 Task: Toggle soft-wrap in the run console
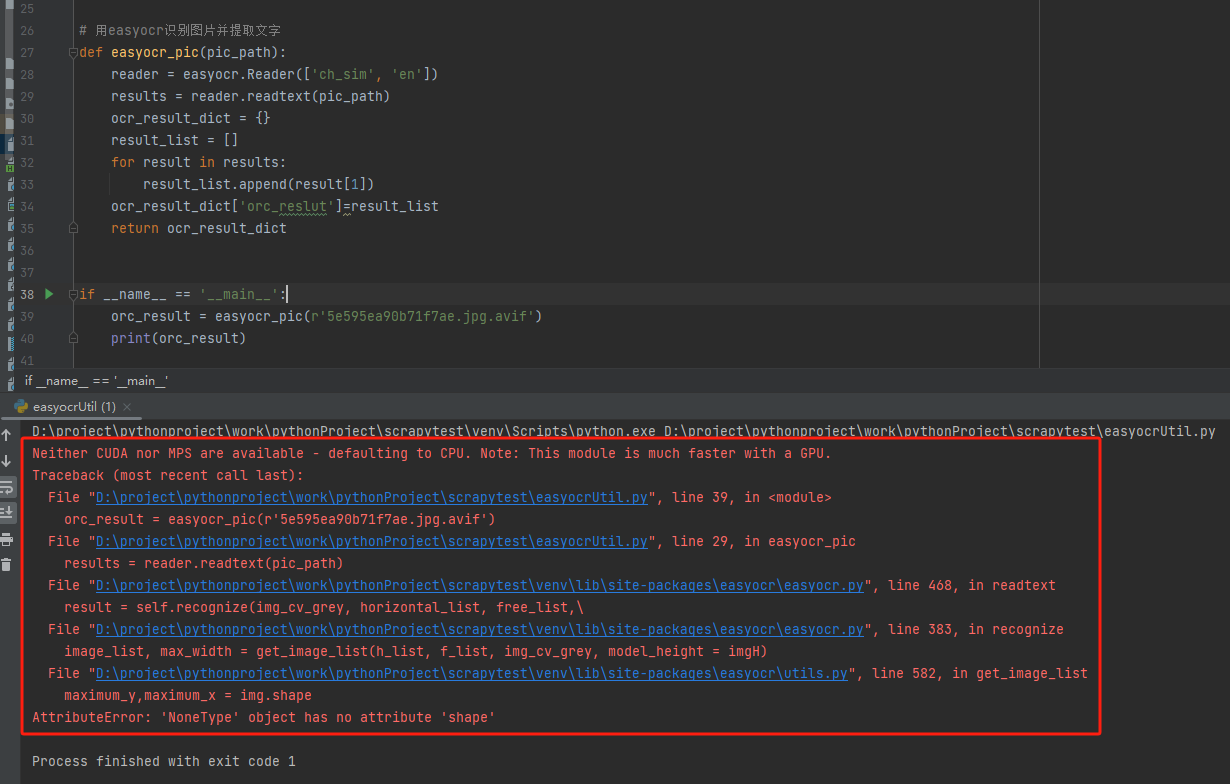pyautogui.click(x=7, y=487)
